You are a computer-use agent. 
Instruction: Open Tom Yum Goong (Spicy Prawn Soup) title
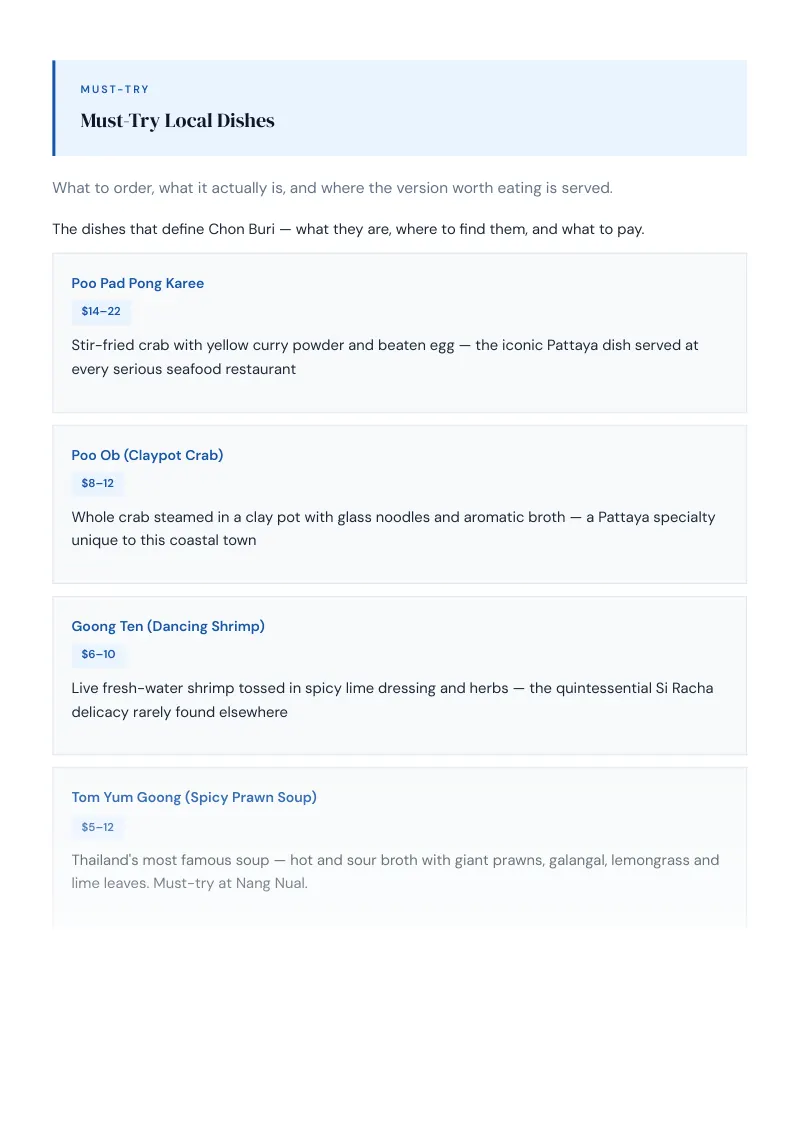(x=194, y=797)
